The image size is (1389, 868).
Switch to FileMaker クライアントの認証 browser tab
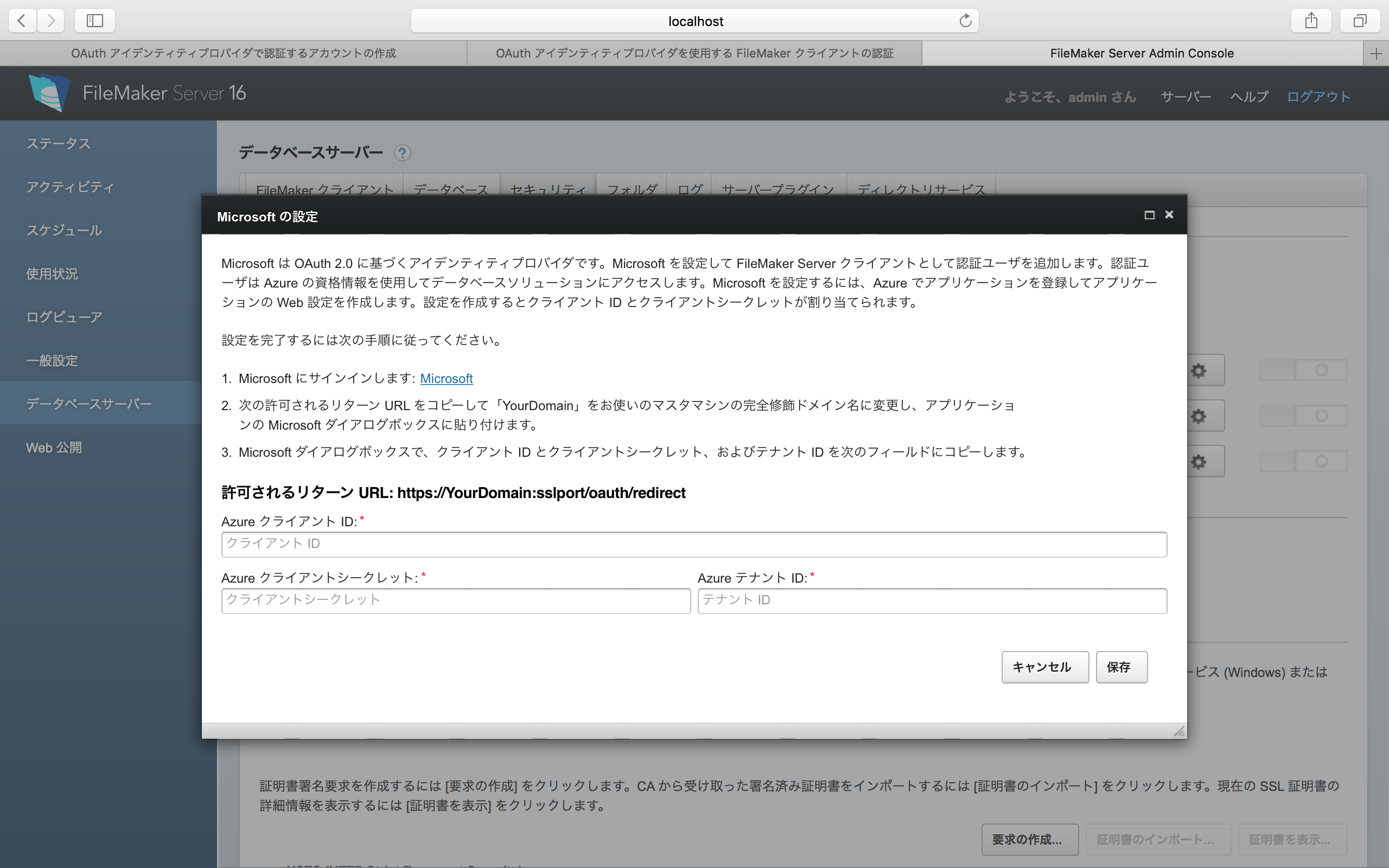694,53
